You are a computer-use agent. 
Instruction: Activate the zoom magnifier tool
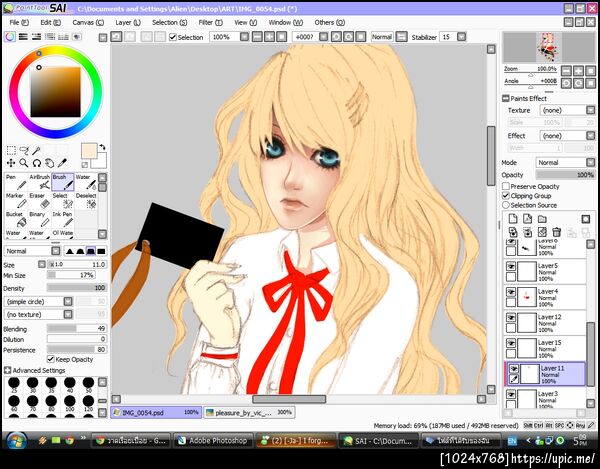[24, 163]
